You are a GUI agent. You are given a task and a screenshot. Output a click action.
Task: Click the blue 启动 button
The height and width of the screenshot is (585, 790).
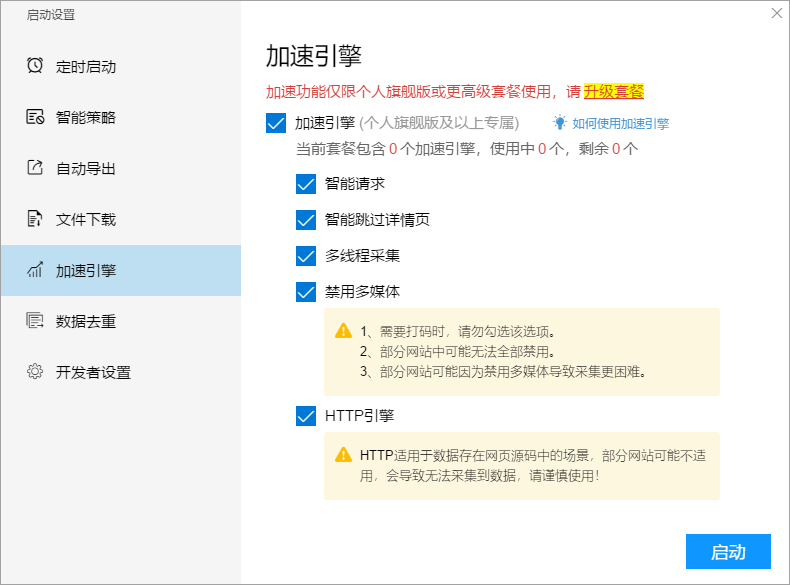click(728, 552)
